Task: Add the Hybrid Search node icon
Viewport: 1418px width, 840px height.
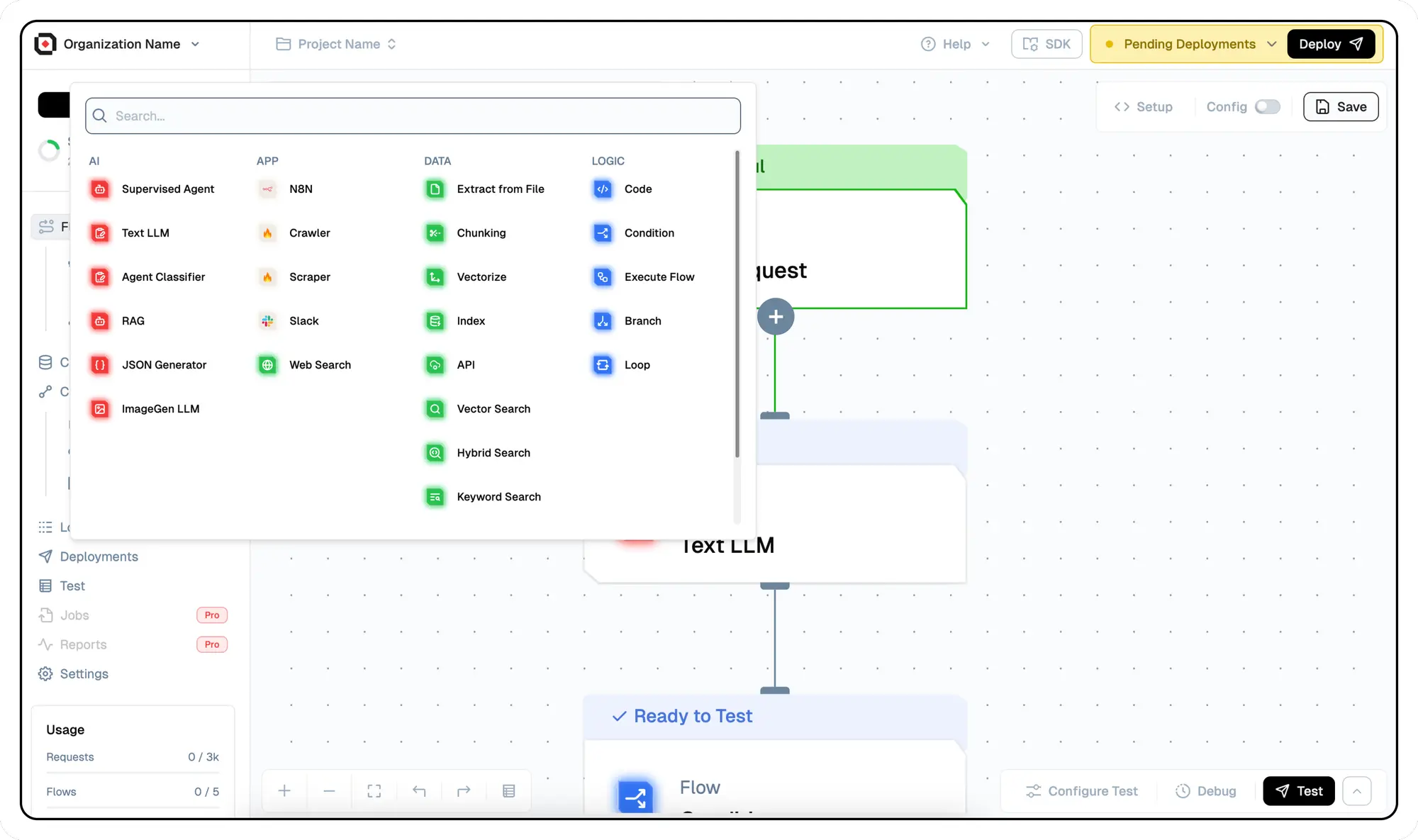Action: click(x=435, y=453)
